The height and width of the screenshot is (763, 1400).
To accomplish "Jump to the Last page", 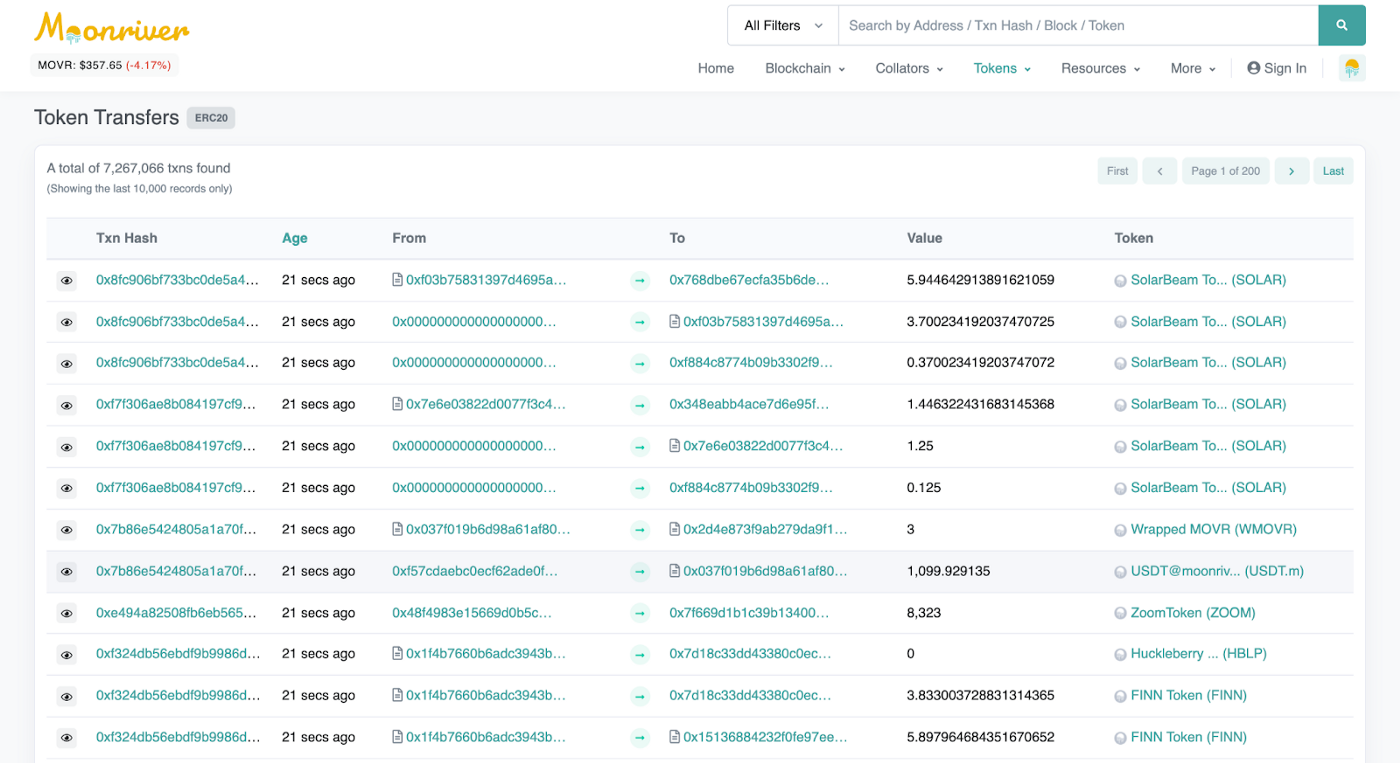I will [1333, 171].
